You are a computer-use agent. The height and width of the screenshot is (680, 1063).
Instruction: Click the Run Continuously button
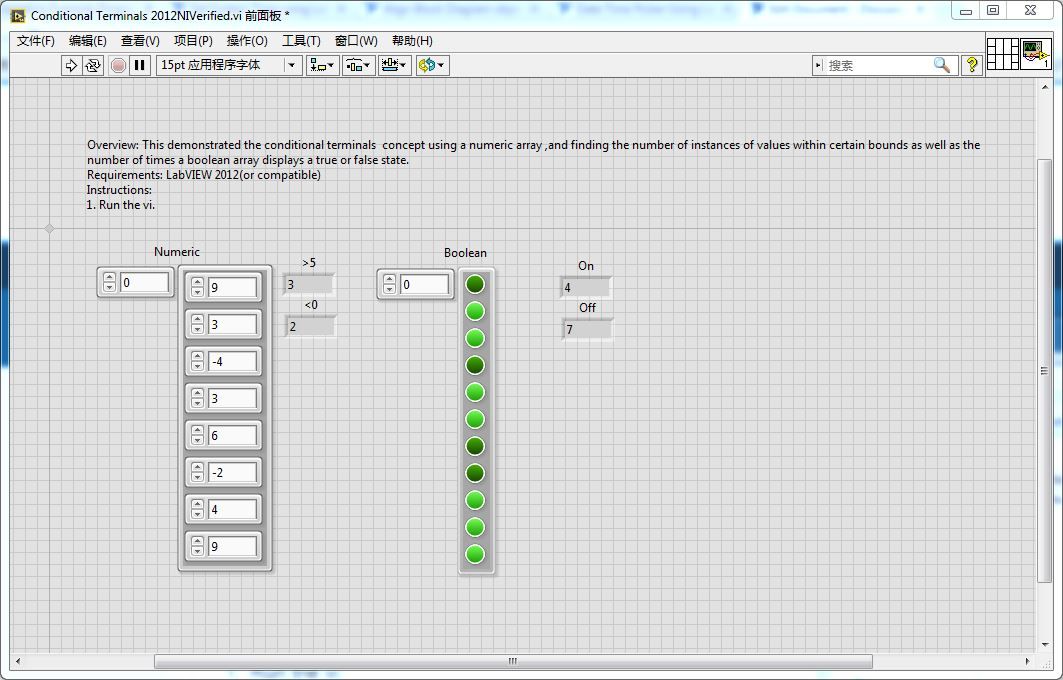(93, 65)
